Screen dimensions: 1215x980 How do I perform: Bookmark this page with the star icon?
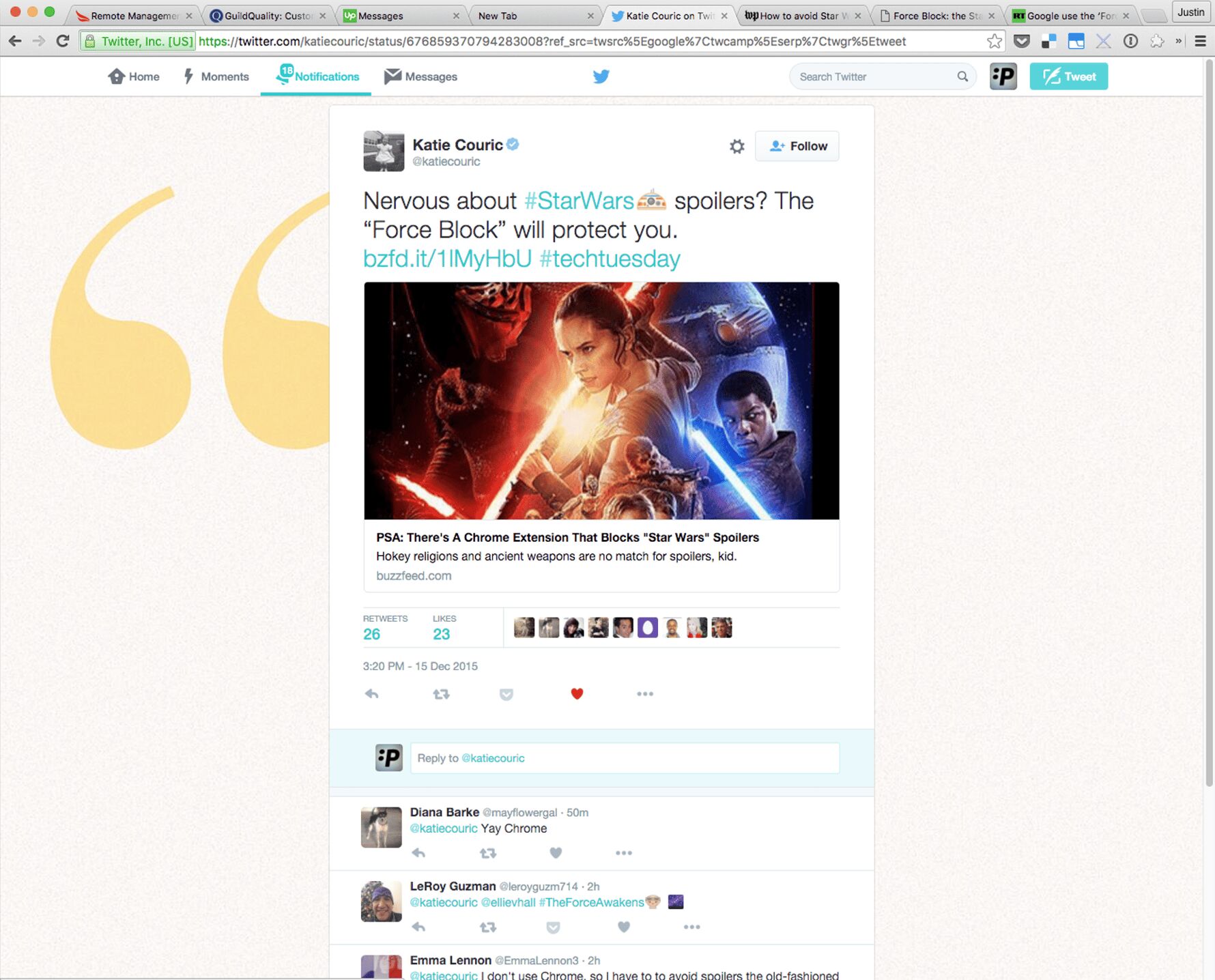994,42
